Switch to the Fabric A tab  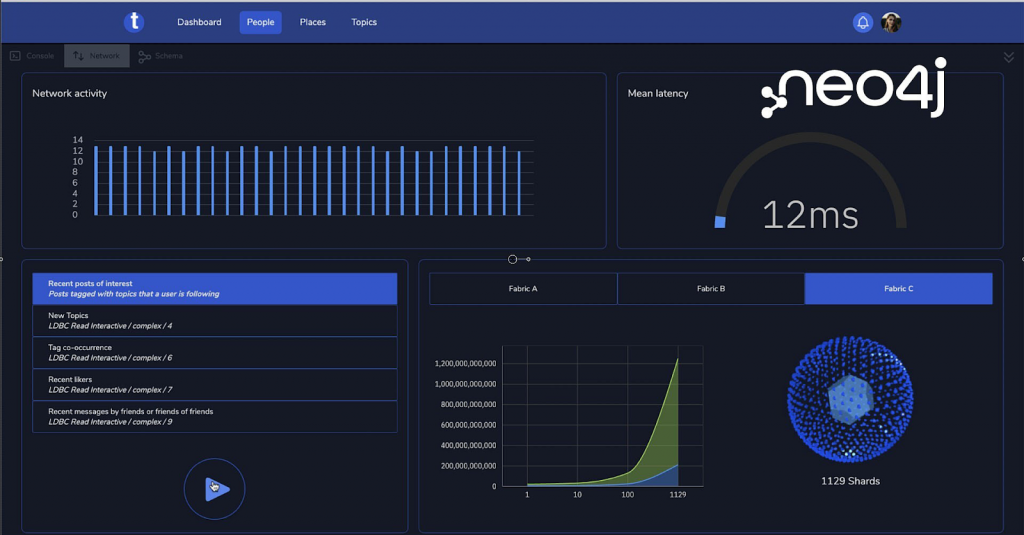coord(523,289)
